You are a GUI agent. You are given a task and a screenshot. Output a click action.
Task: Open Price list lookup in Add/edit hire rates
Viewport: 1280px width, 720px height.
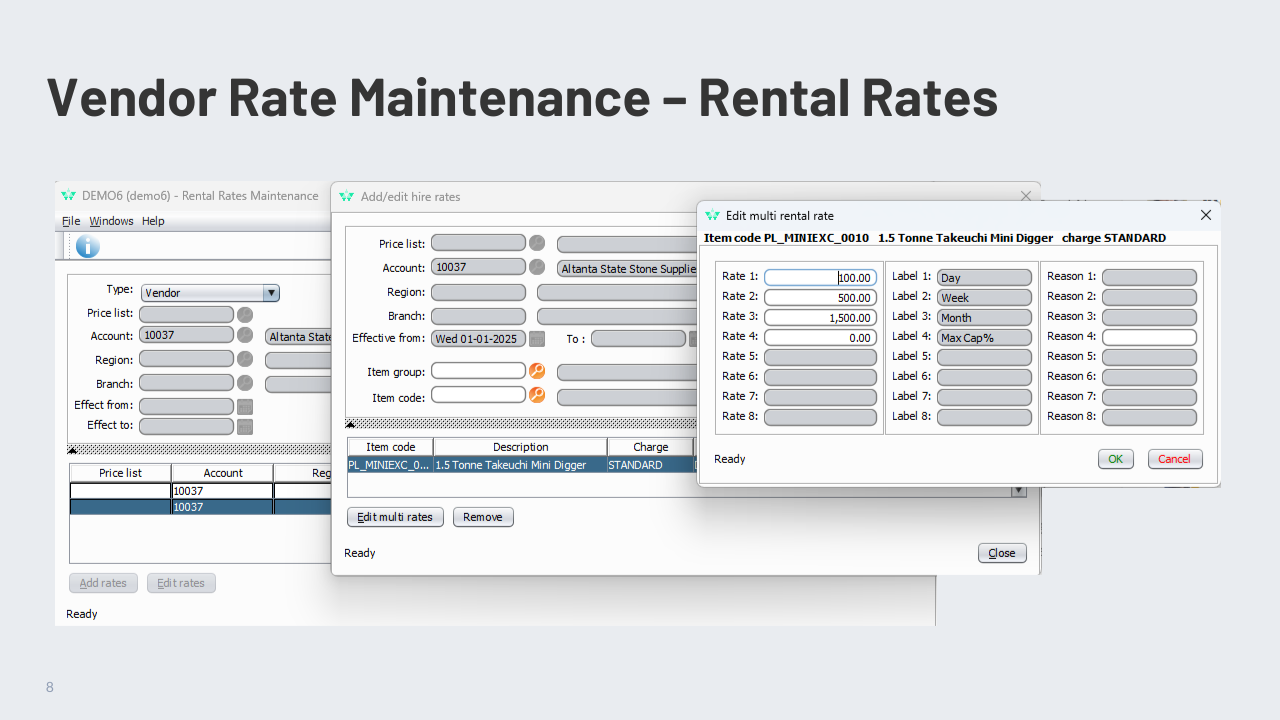click(x=537, y=243)
